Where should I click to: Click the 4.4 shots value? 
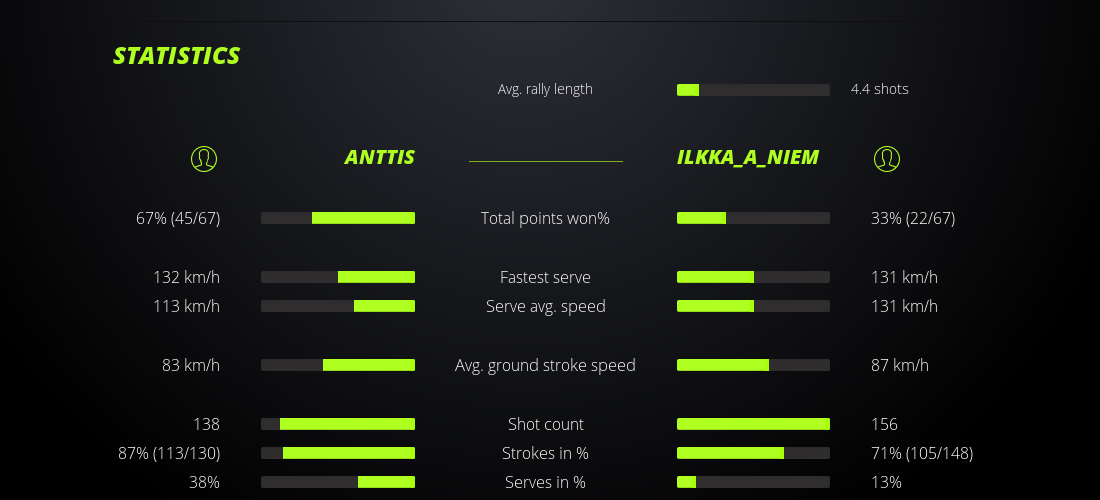(x=879, y=89)
